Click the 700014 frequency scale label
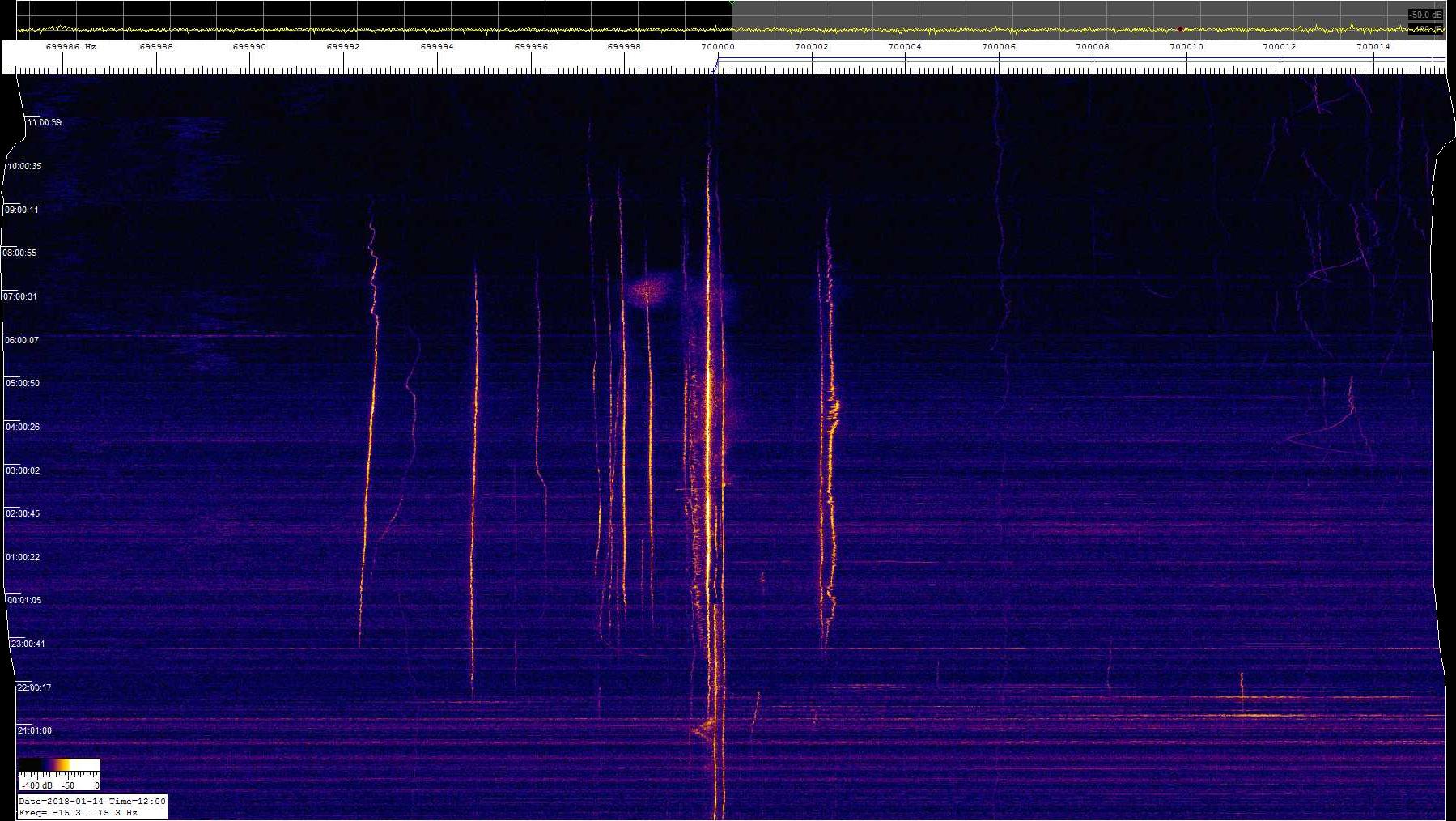The image size is (1456, 821). (x=1373, y=47)
